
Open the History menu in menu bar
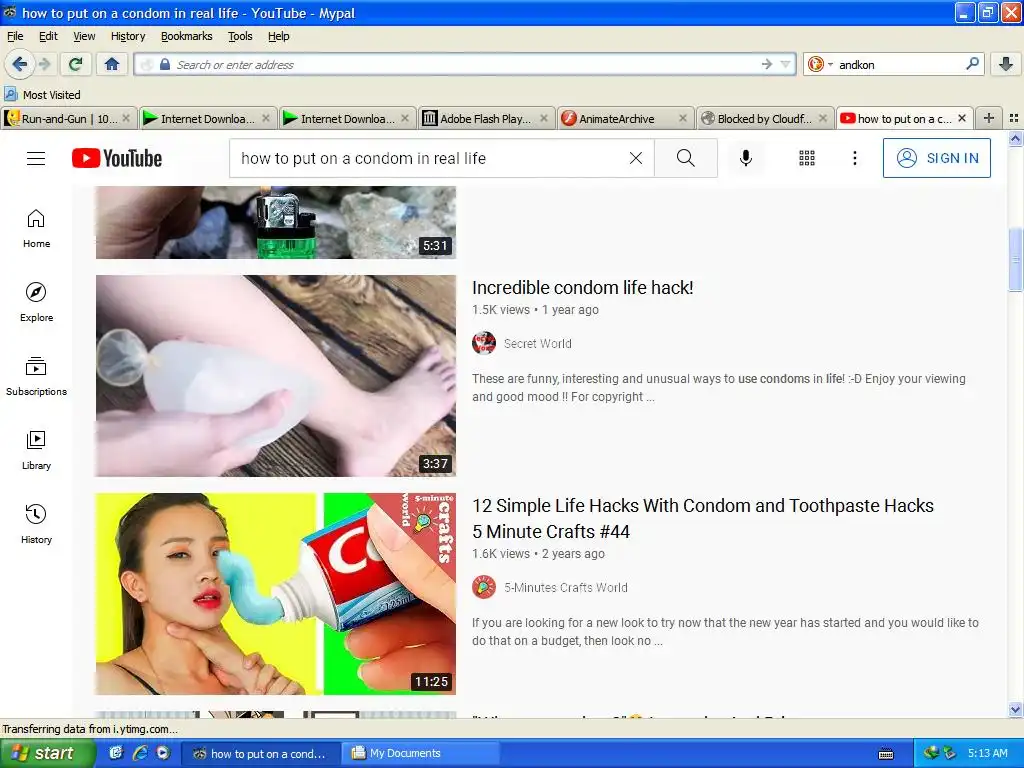pyautogui.click(x=128, y=36)
